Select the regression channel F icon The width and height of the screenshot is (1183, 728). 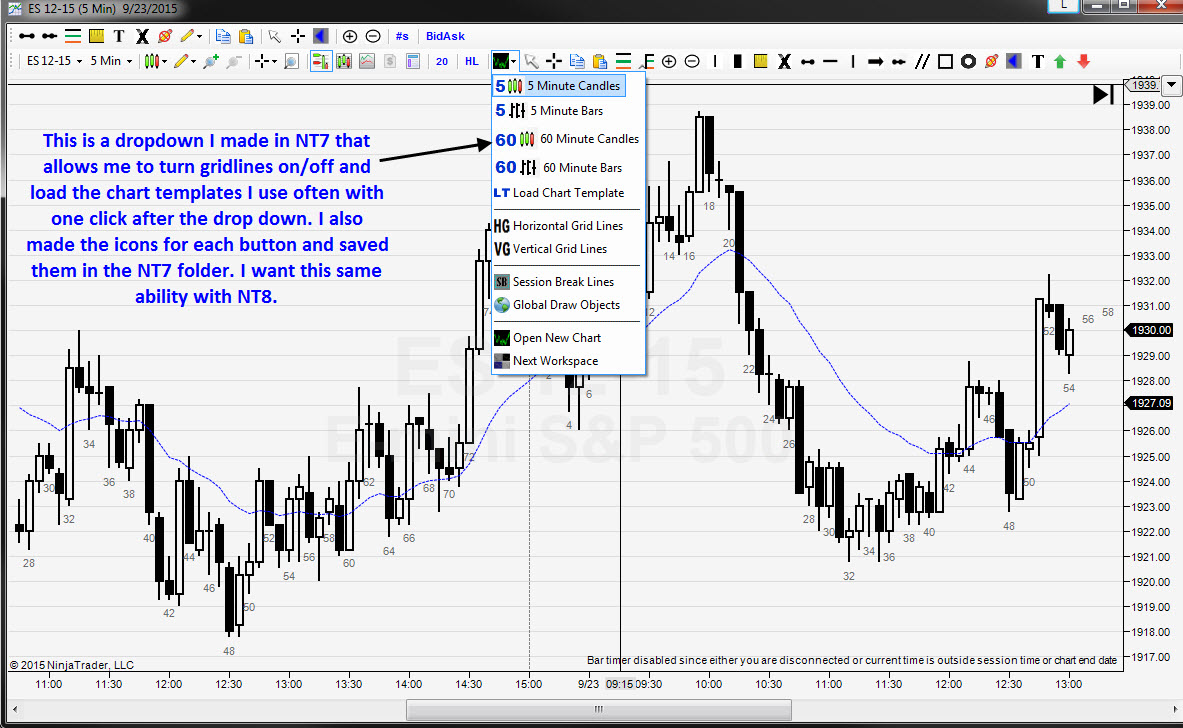(x=647, y=62)
